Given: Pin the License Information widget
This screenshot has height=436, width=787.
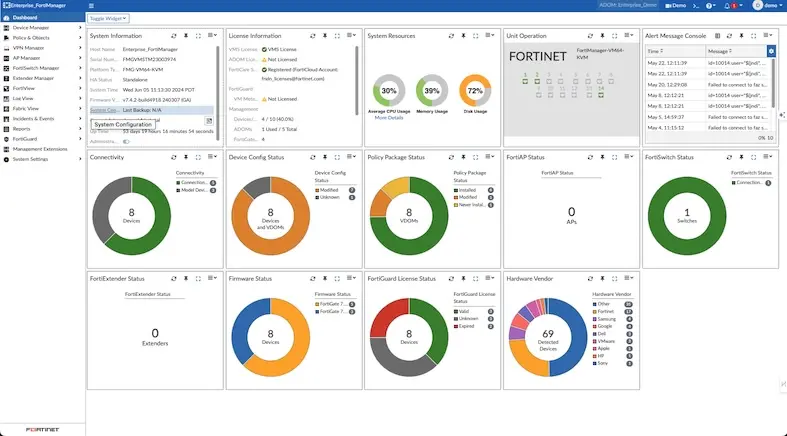Looking at the screenshot, I should click(x=324, y=36).
